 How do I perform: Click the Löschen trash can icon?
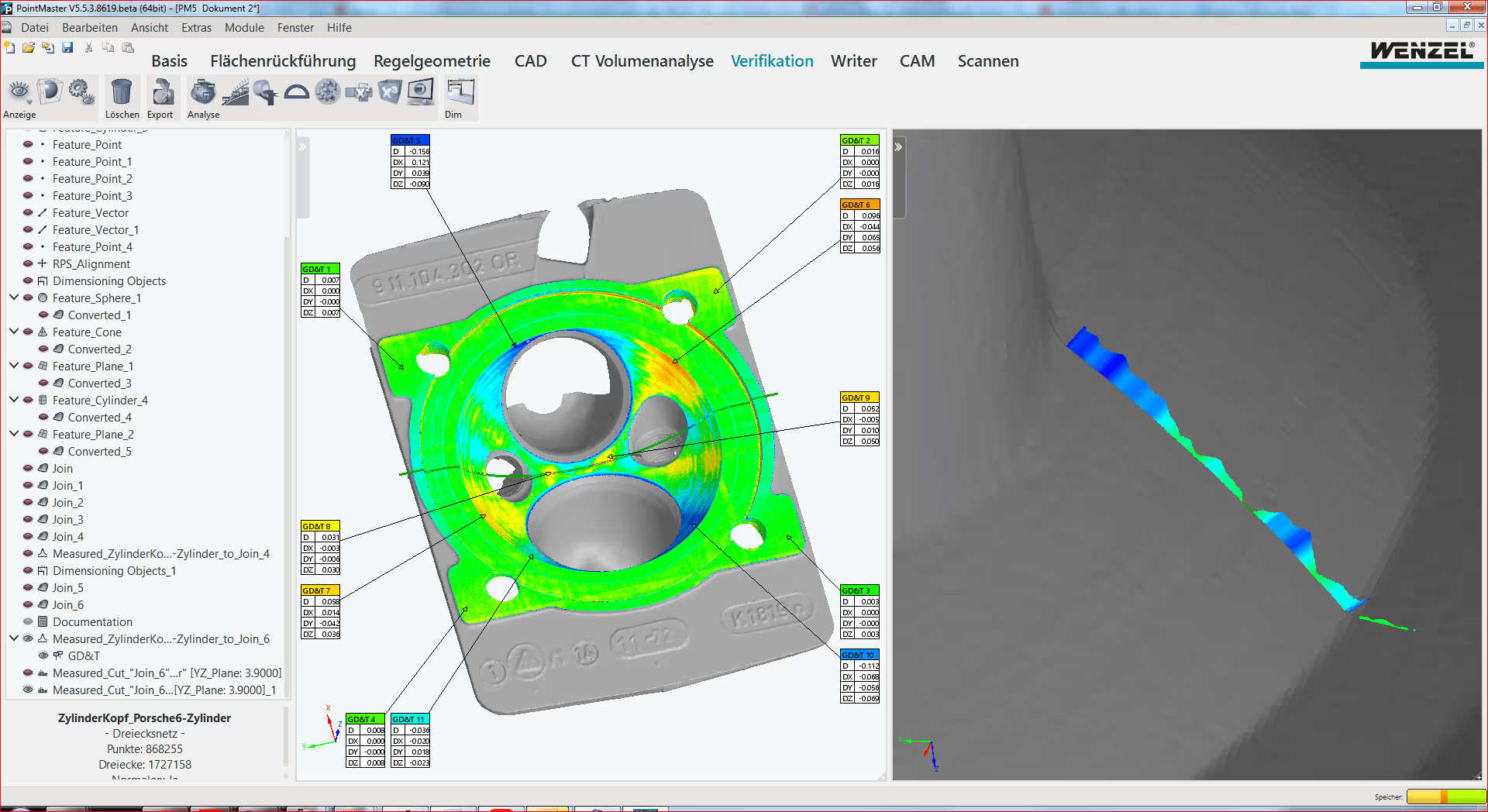coord(121,92)
